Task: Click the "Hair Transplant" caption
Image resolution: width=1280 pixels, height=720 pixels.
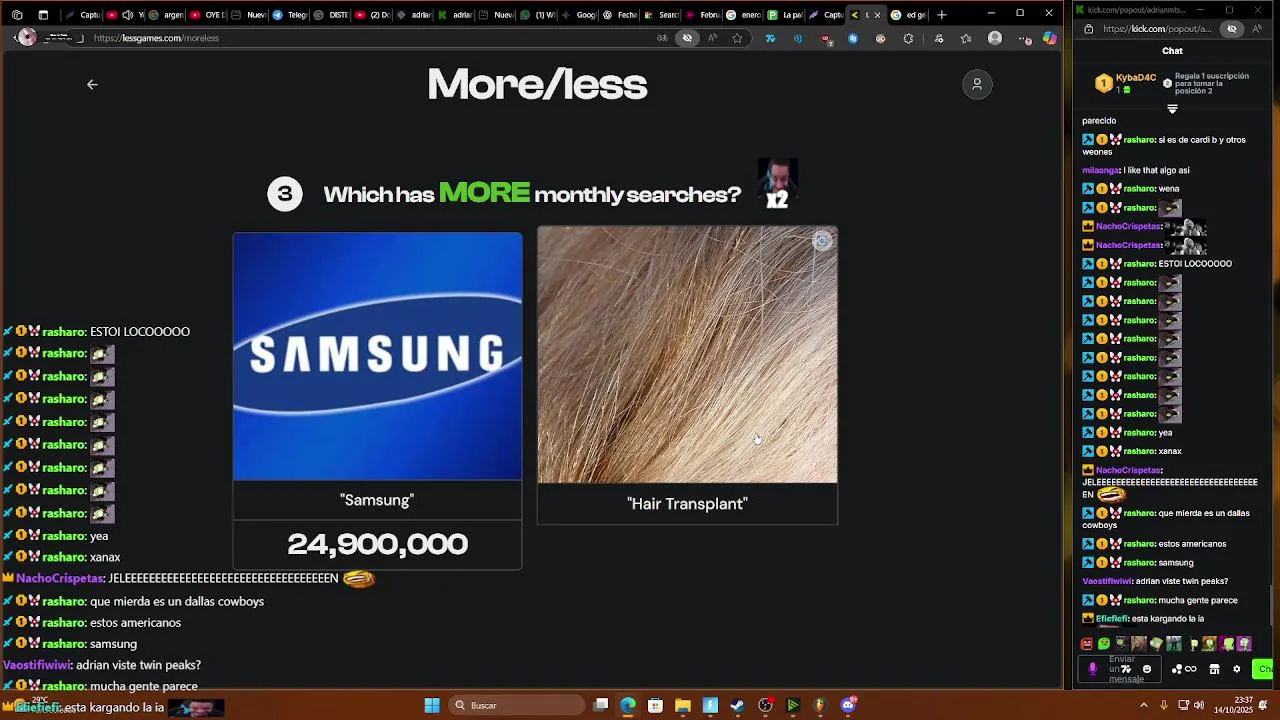Action: click(687, 504)
